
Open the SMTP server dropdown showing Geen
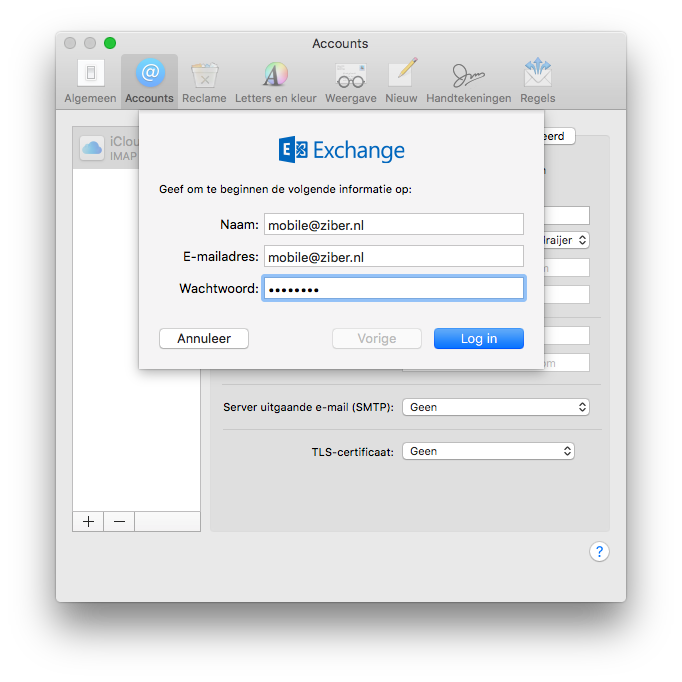tap(496, 407)
